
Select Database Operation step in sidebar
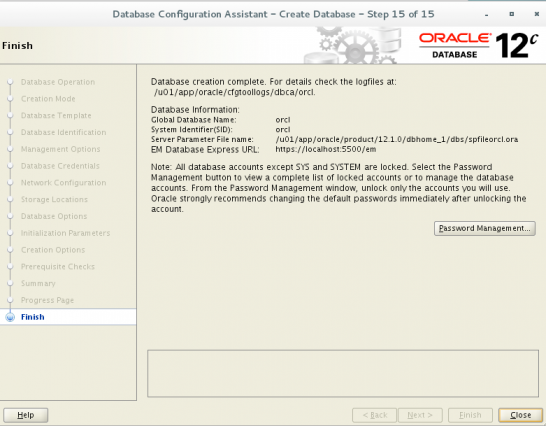[58, 82]
